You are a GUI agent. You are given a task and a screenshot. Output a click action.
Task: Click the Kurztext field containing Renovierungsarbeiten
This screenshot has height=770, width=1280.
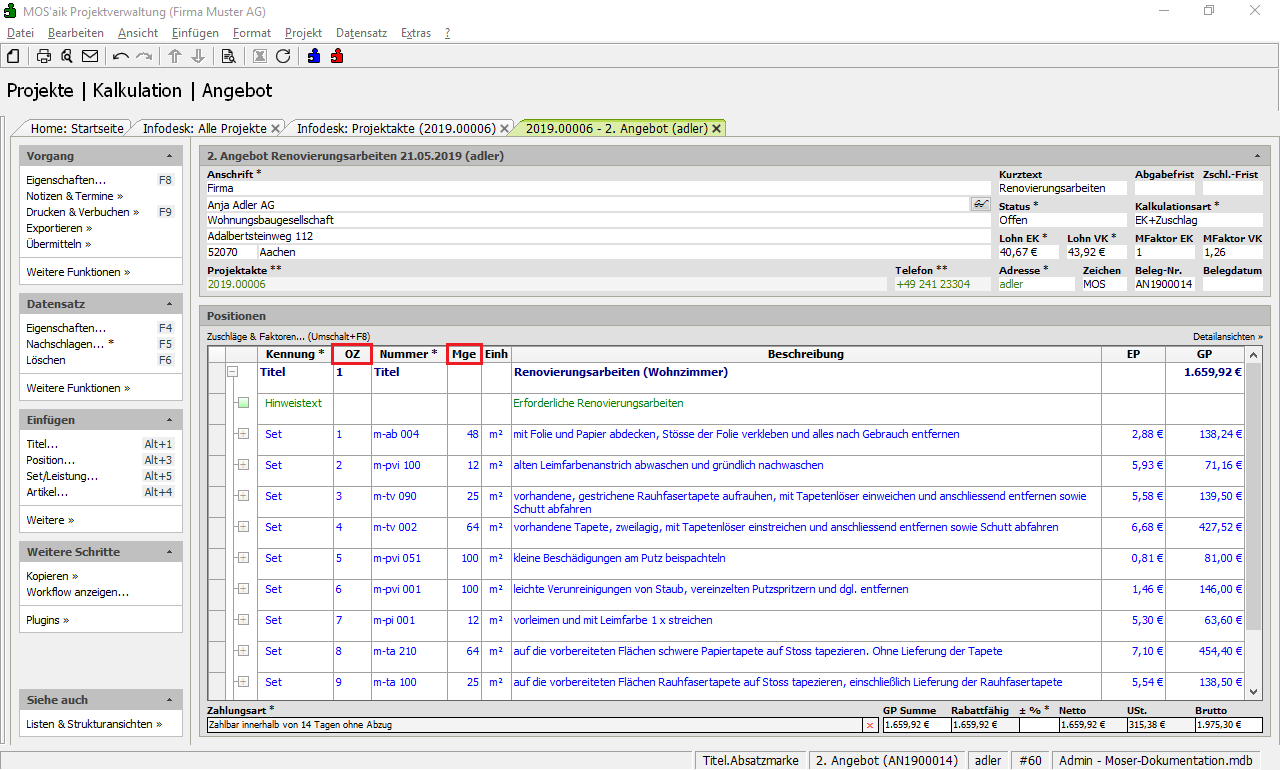(x=1061, y=188)
